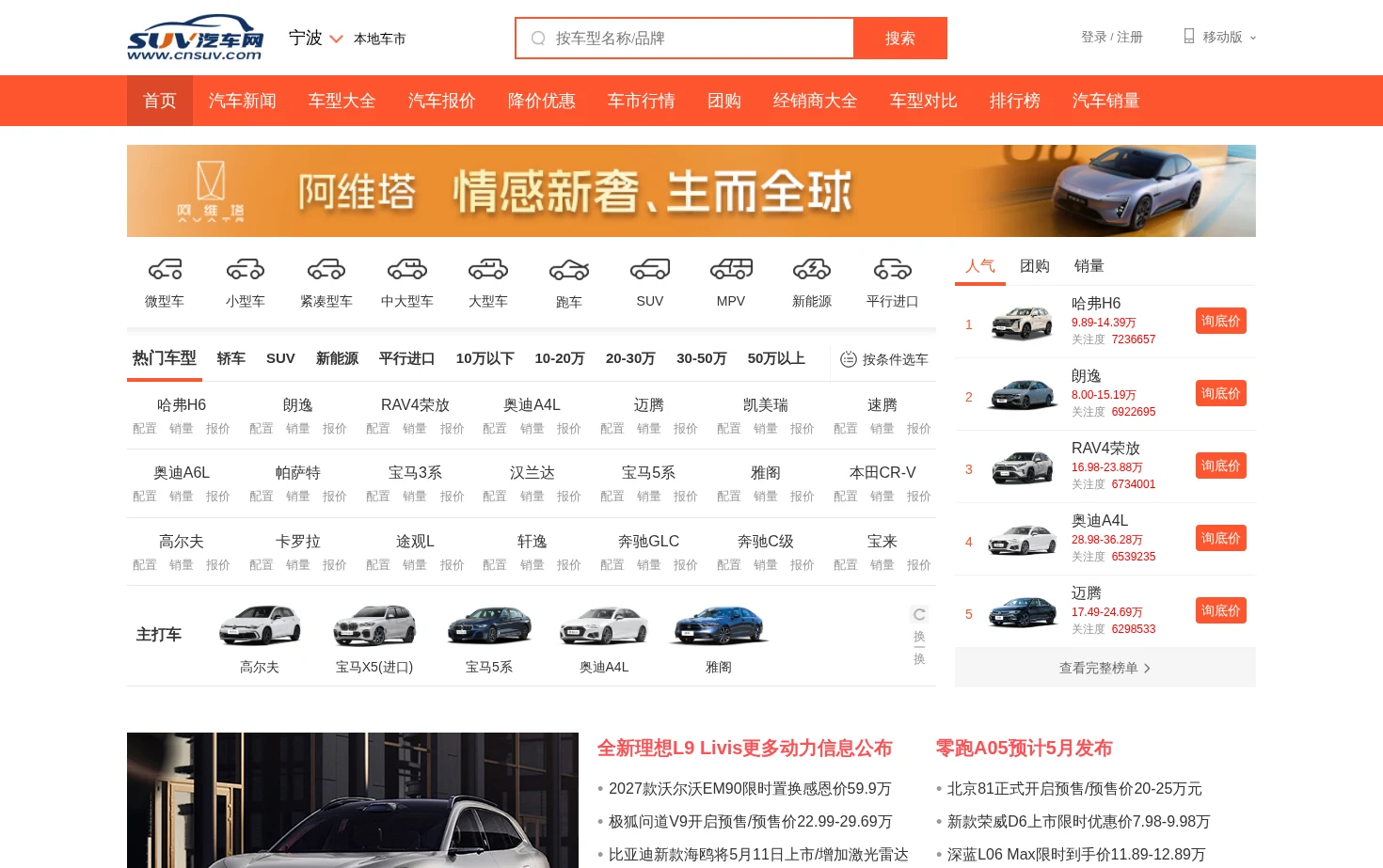Screen dimensions: 1383x868
Task: Switch to the 销量 ranking tab
Action: (x=1089, y=266)
